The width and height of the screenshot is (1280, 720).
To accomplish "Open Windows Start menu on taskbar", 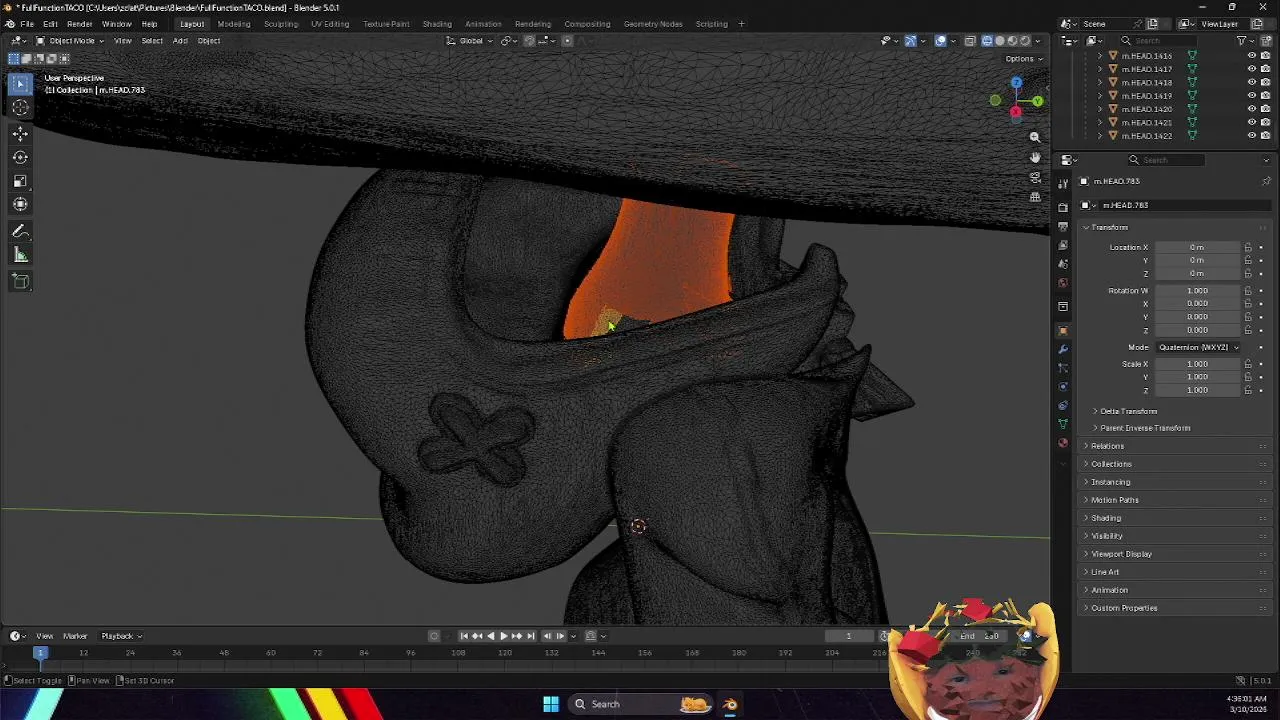I will point(551,704).
